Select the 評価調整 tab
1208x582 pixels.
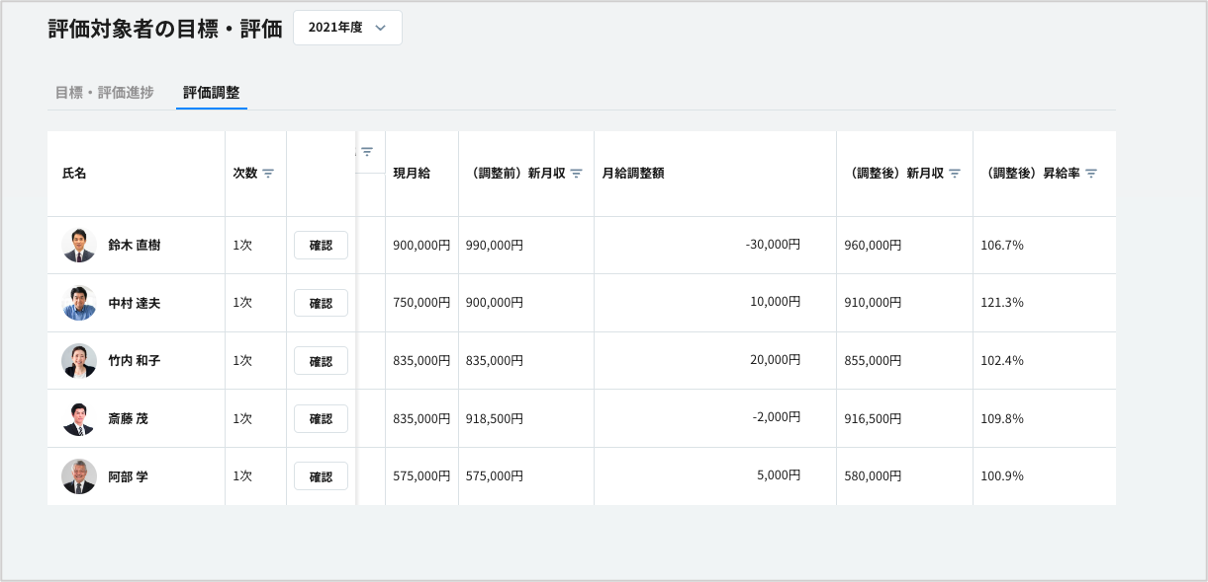[x=211, y=92]
